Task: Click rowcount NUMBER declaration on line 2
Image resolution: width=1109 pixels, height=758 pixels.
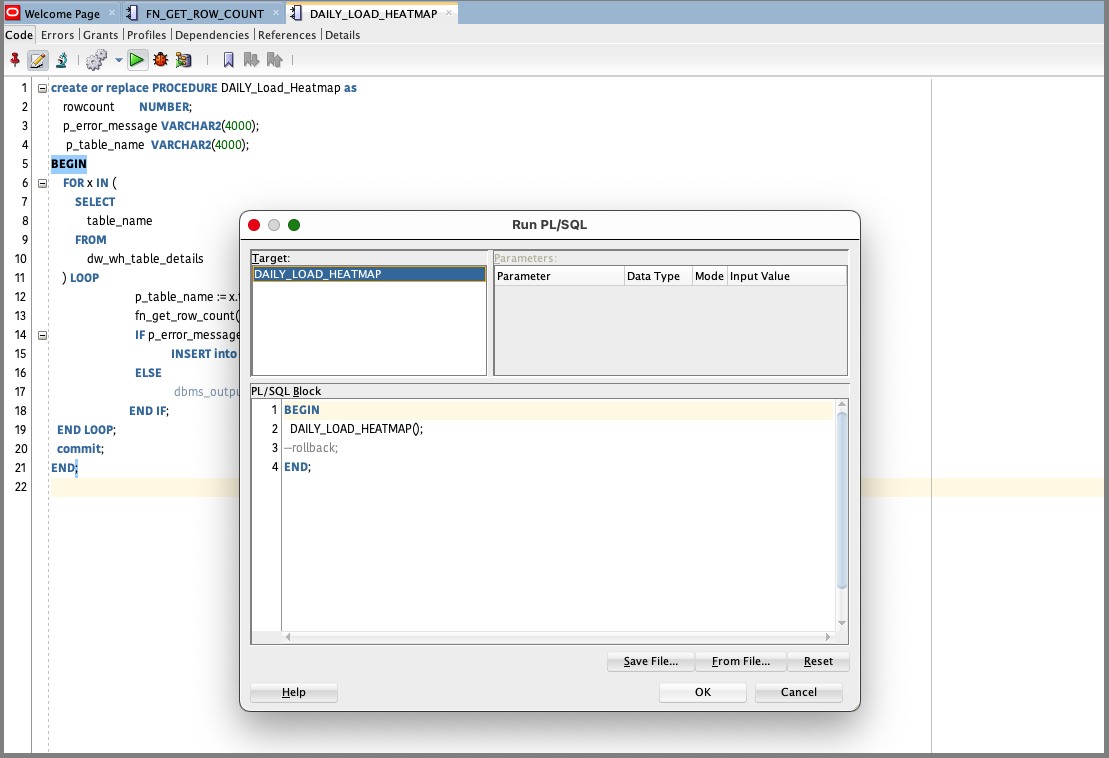Action: (x=127, y=107)
